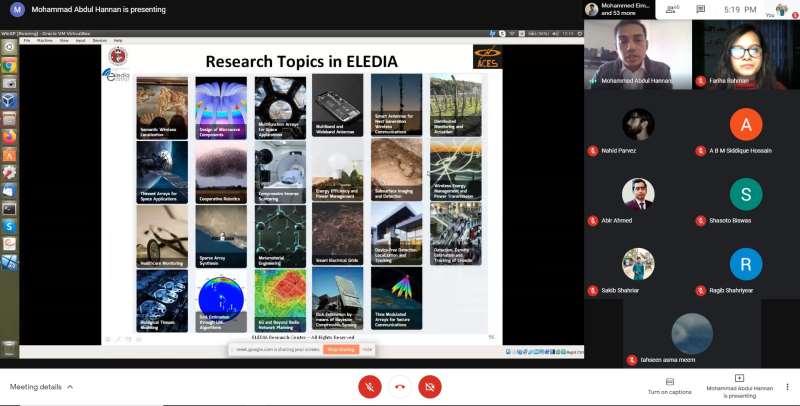Open the presenting options for Mohammad Abdul Hannan

click(x=738, y=384)
